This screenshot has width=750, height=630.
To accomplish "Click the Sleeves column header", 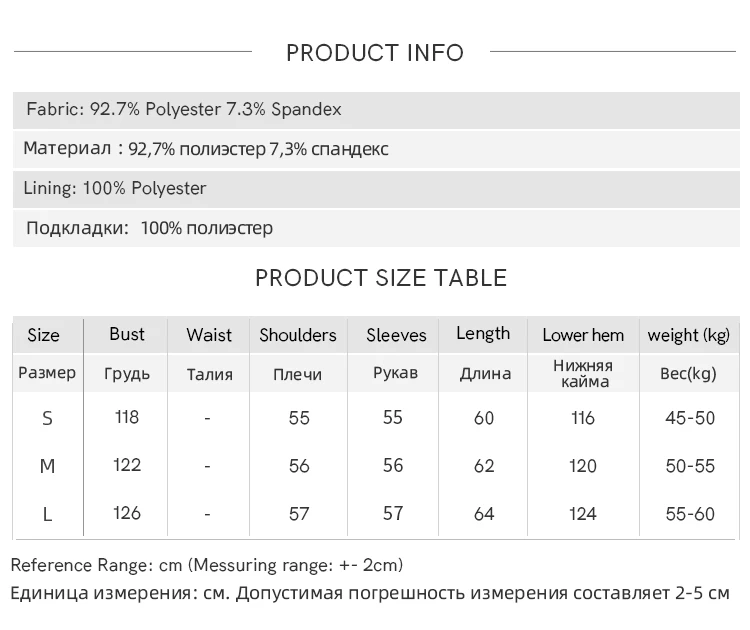I will 396,335.
